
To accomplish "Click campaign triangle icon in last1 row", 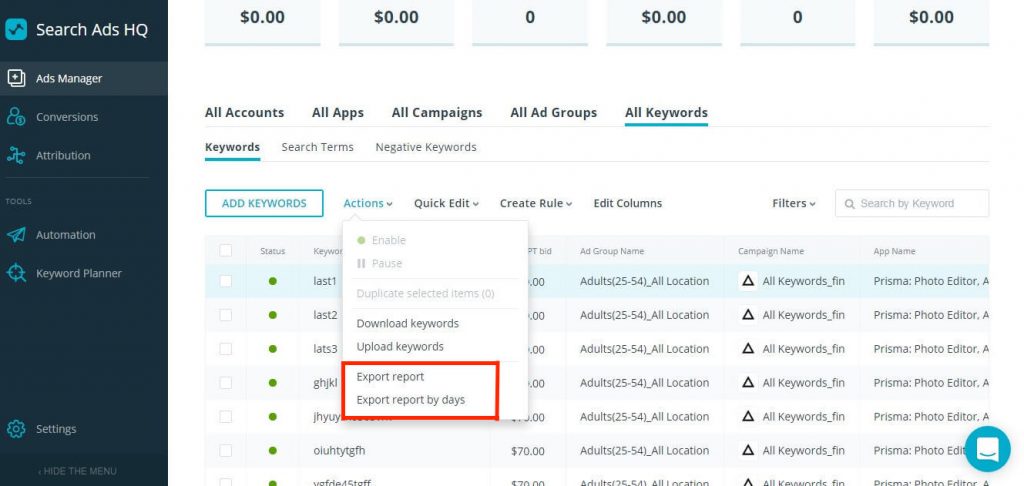I will coord(748,281).
